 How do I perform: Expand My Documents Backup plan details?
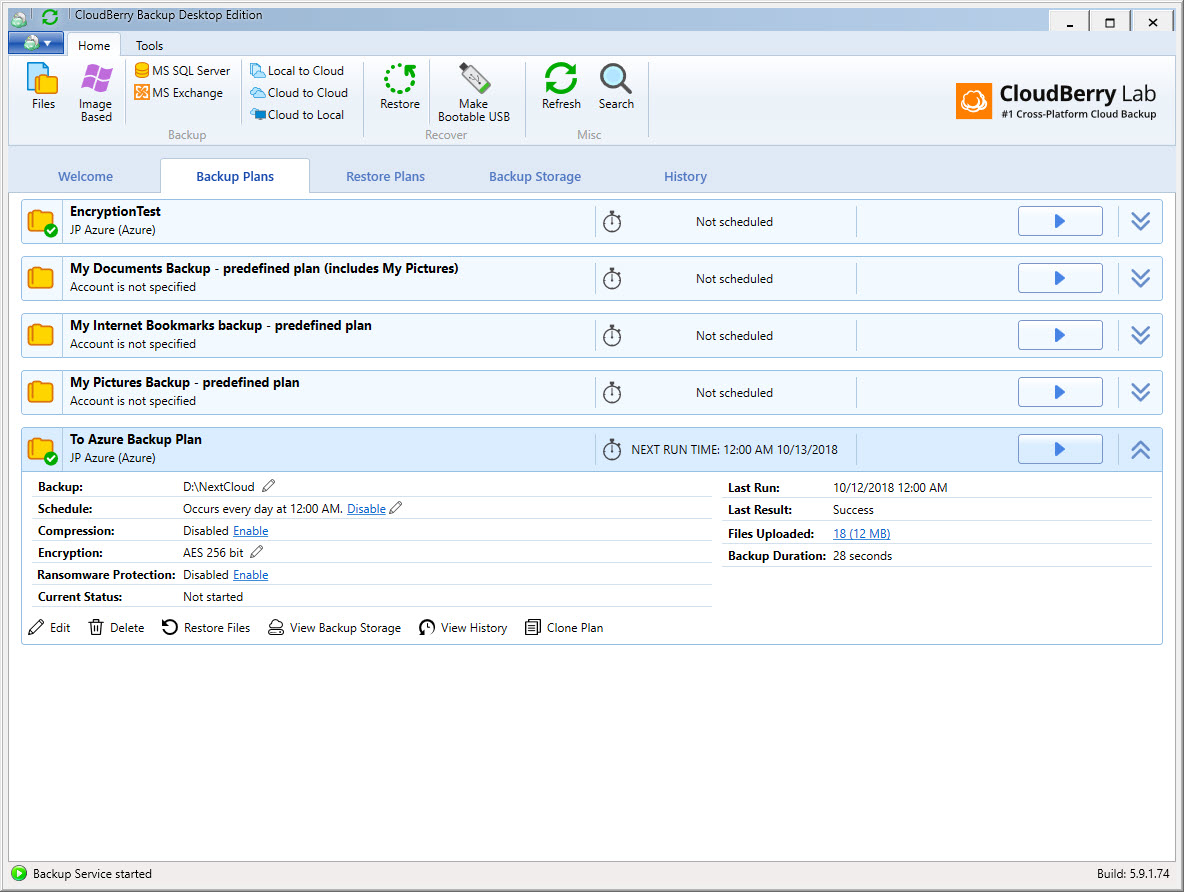[1140, 278]
